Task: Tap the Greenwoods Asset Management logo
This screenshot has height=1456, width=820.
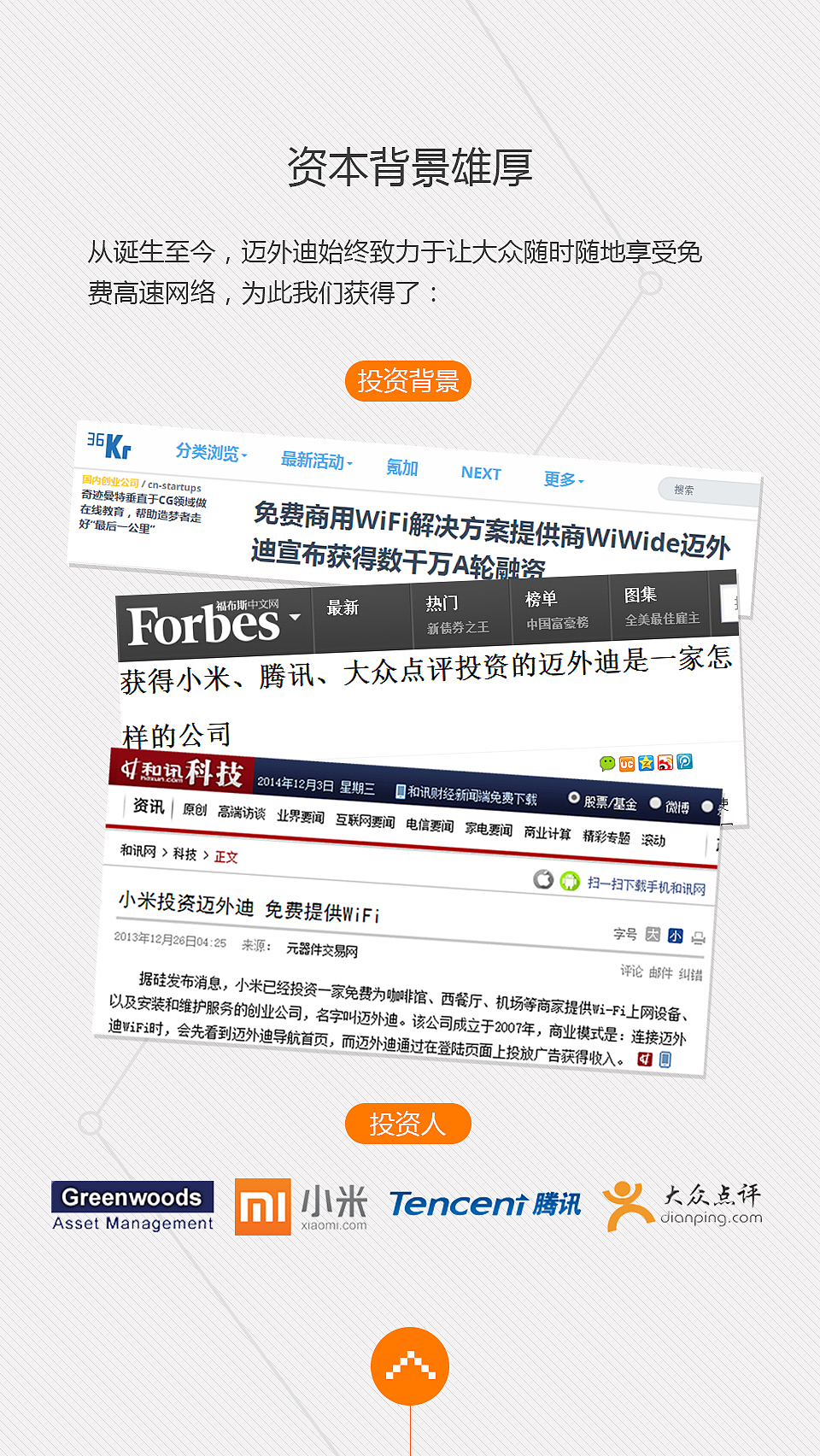Action: point(132,1207)
